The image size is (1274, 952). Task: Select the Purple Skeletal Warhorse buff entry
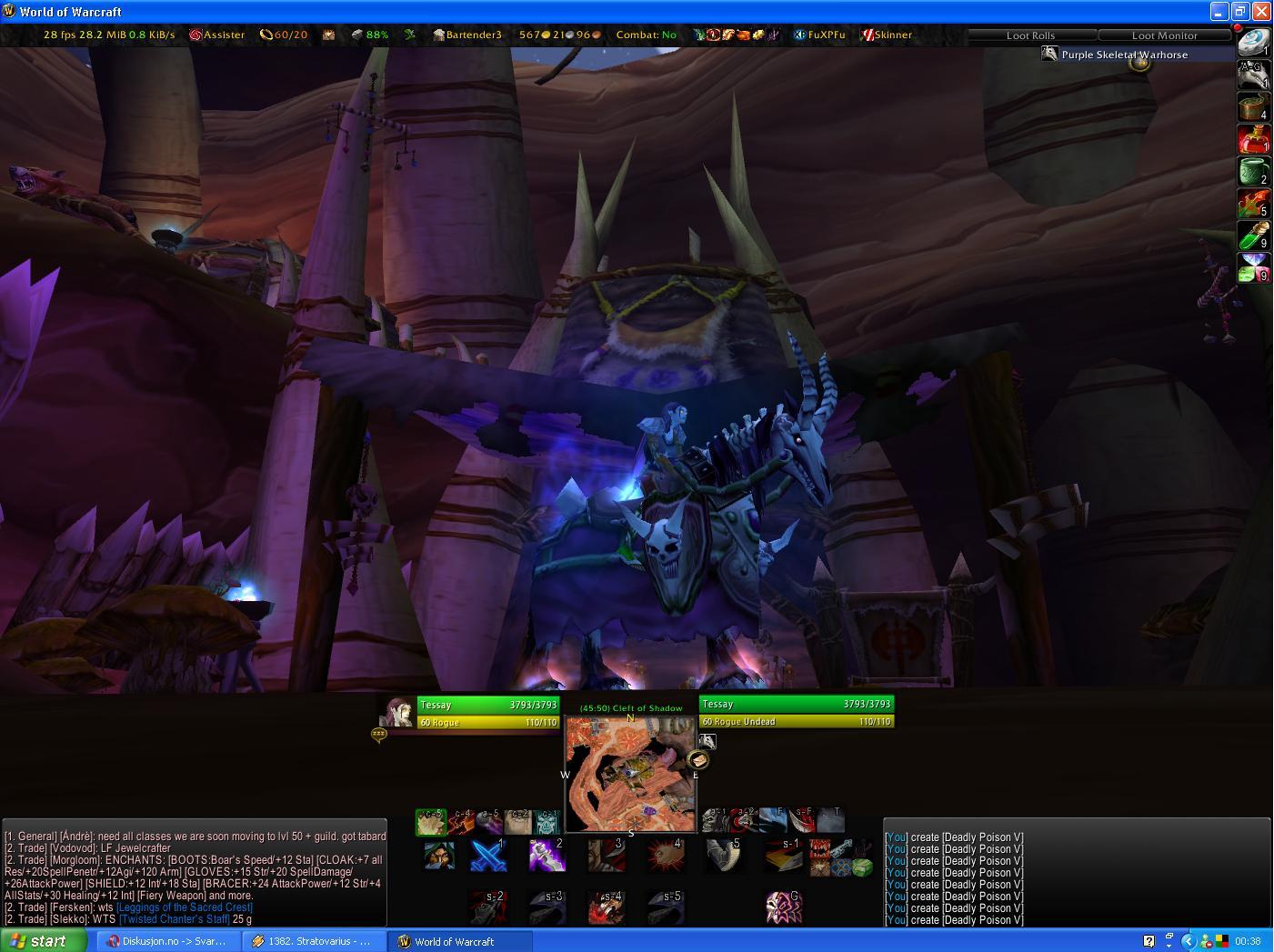point(1126,55)
